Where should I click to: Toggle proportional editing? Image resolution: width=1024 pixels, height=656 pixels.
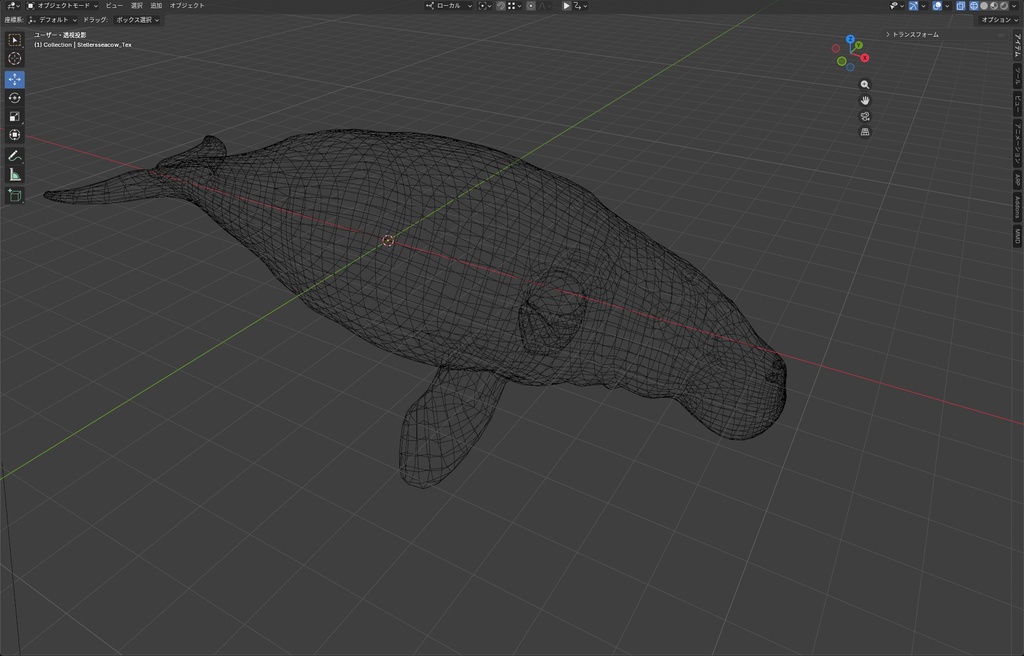point(531,5)
